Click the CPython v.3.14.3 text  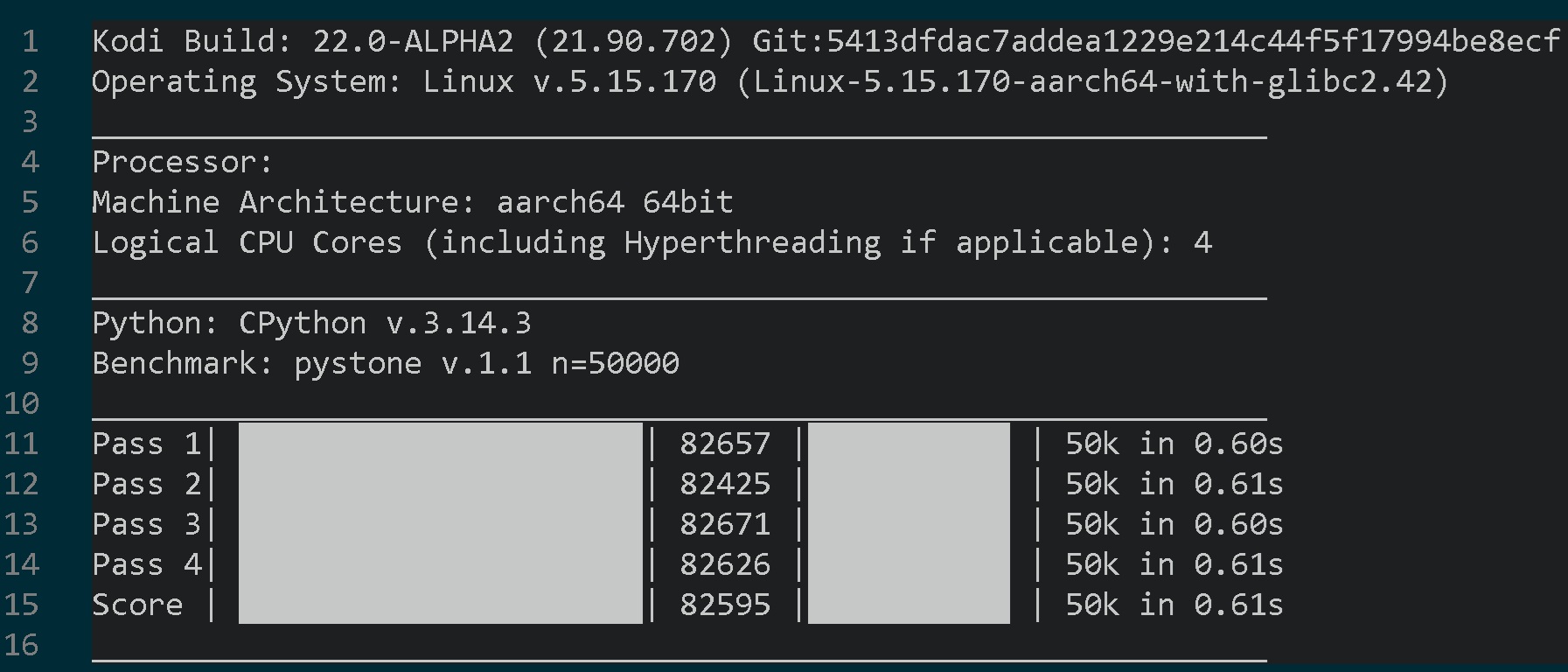point(385,323)
